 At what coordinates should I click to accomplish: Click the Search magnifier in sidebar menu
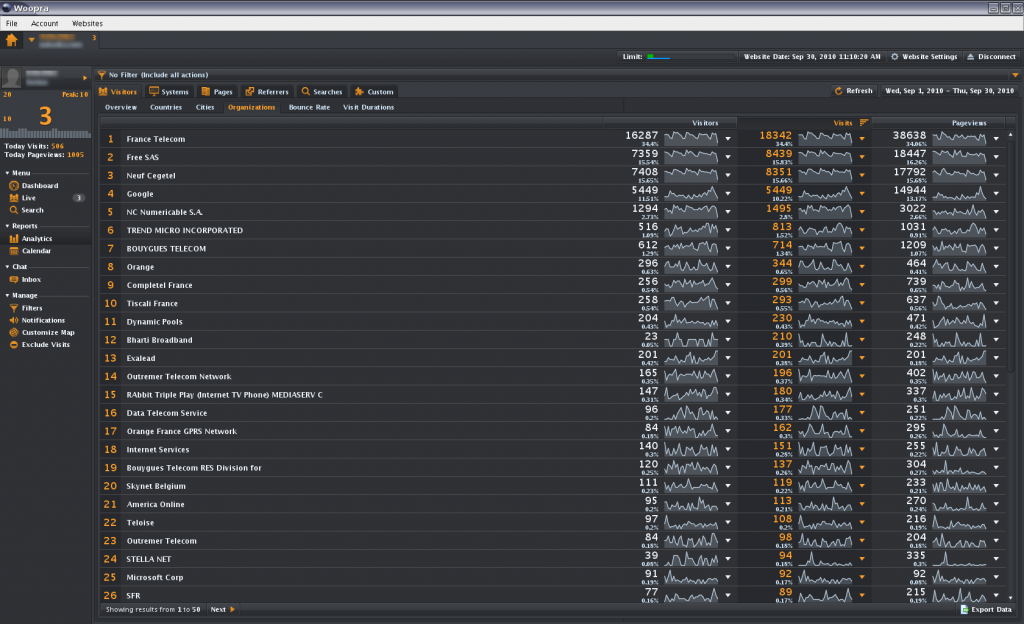[x=14, y=210]
